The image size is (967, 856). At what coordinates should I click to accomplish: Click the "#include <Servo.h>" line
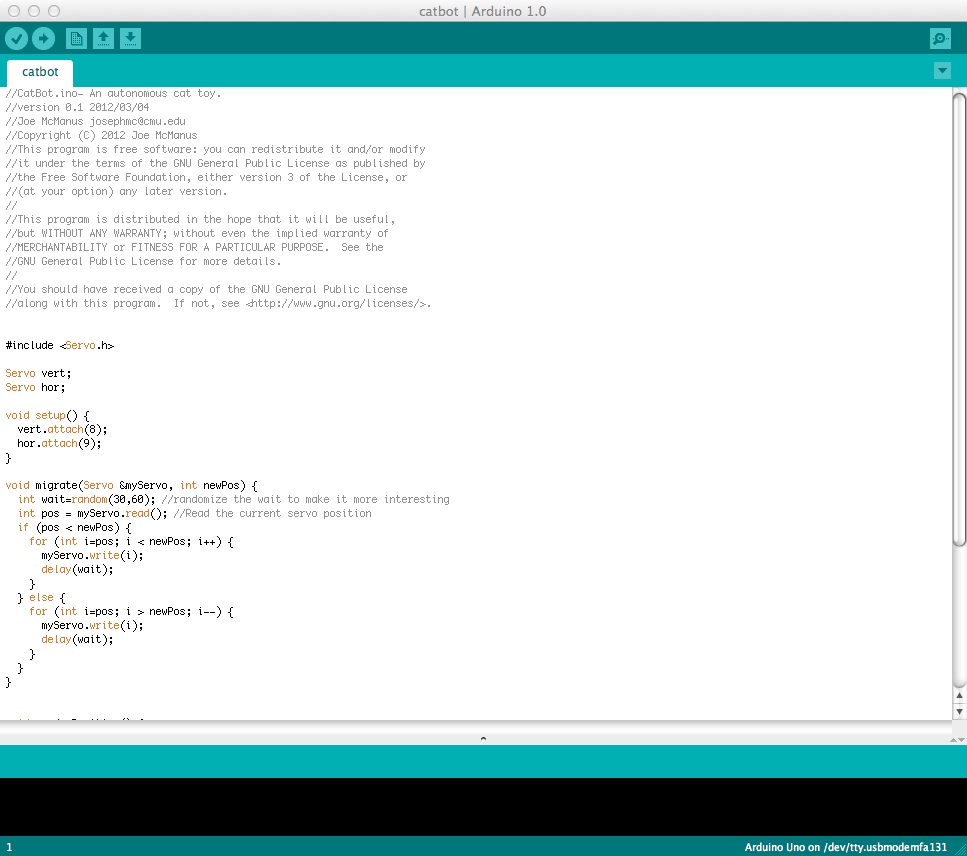click(60, 345)
